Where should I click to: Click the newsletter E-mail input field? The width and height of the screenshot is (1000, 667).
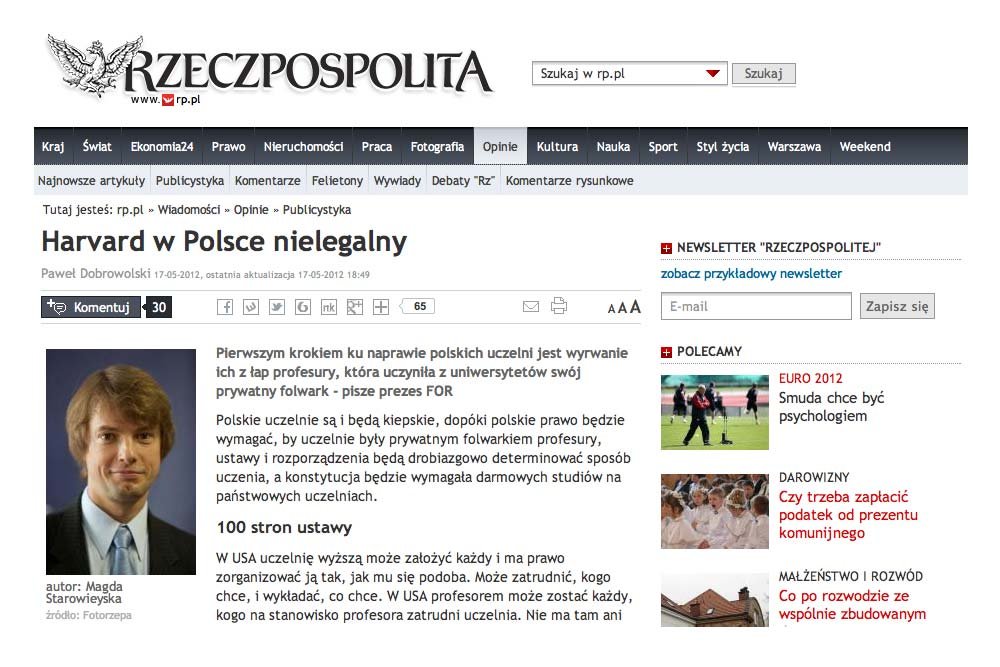point(756,307)
